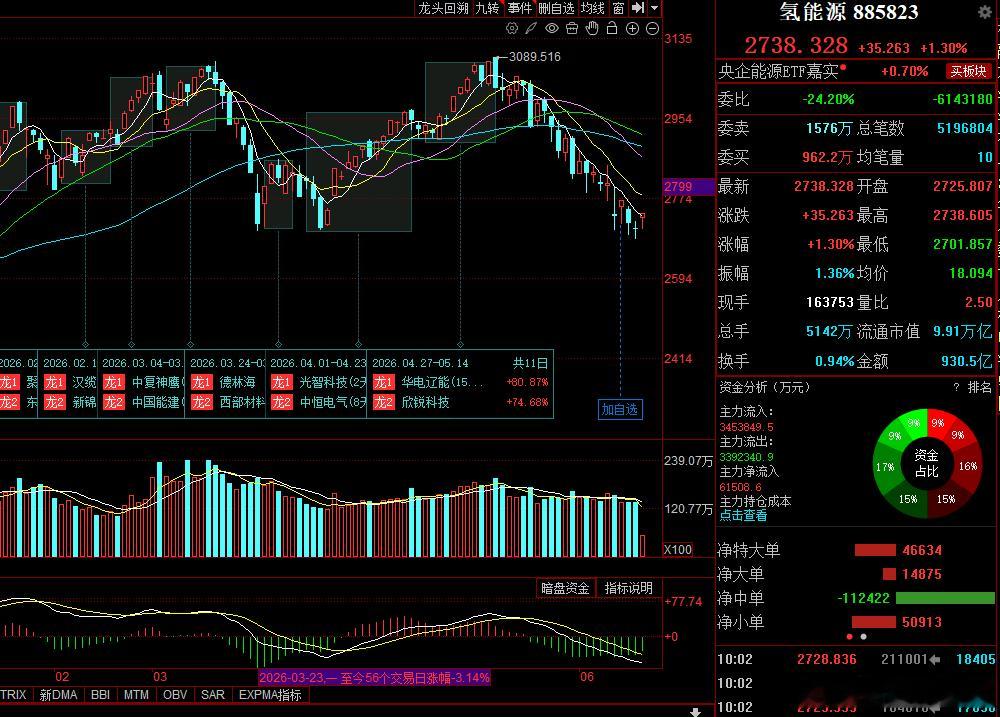Open 央企能源ETF嘉实 link

(x=778, y=71)
